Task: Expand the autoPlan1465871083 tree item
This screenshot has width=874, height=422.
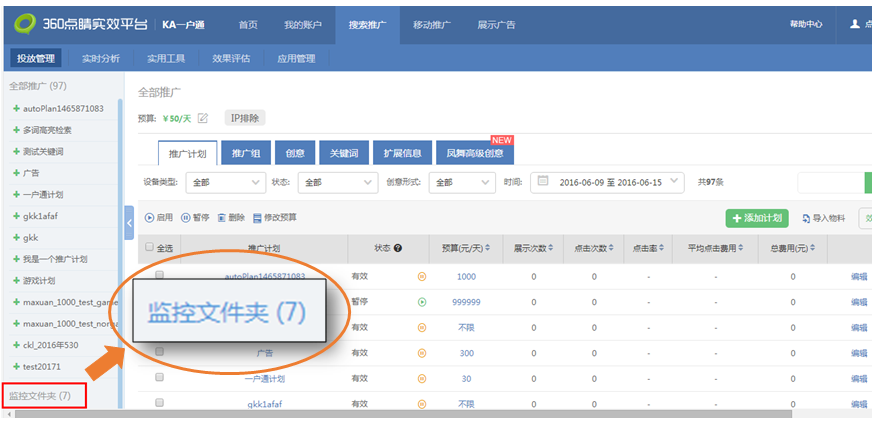Action: (16, 108)
